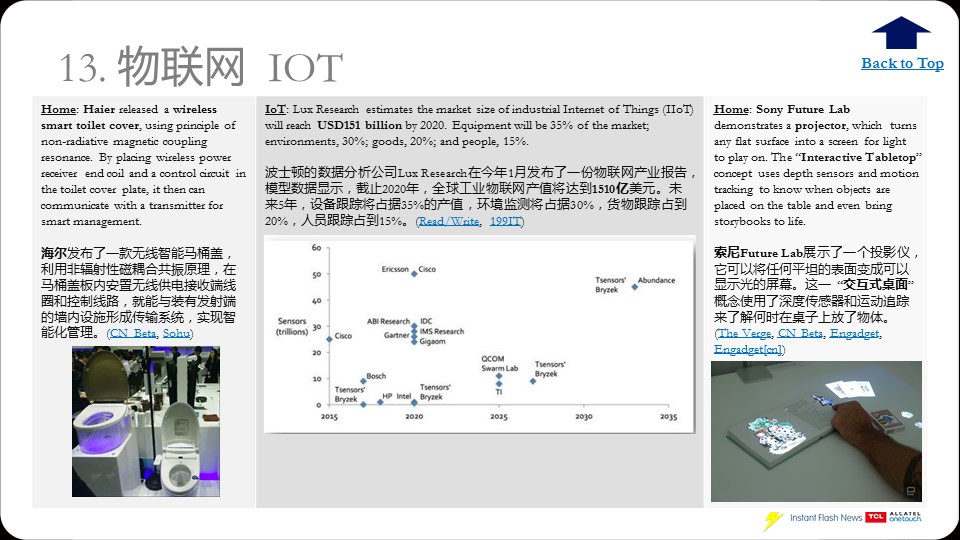Image resolution: width=960 pixels, height=540 pixels.
Task: Click the 'Gartner' chart label
Action: point(396,335)
